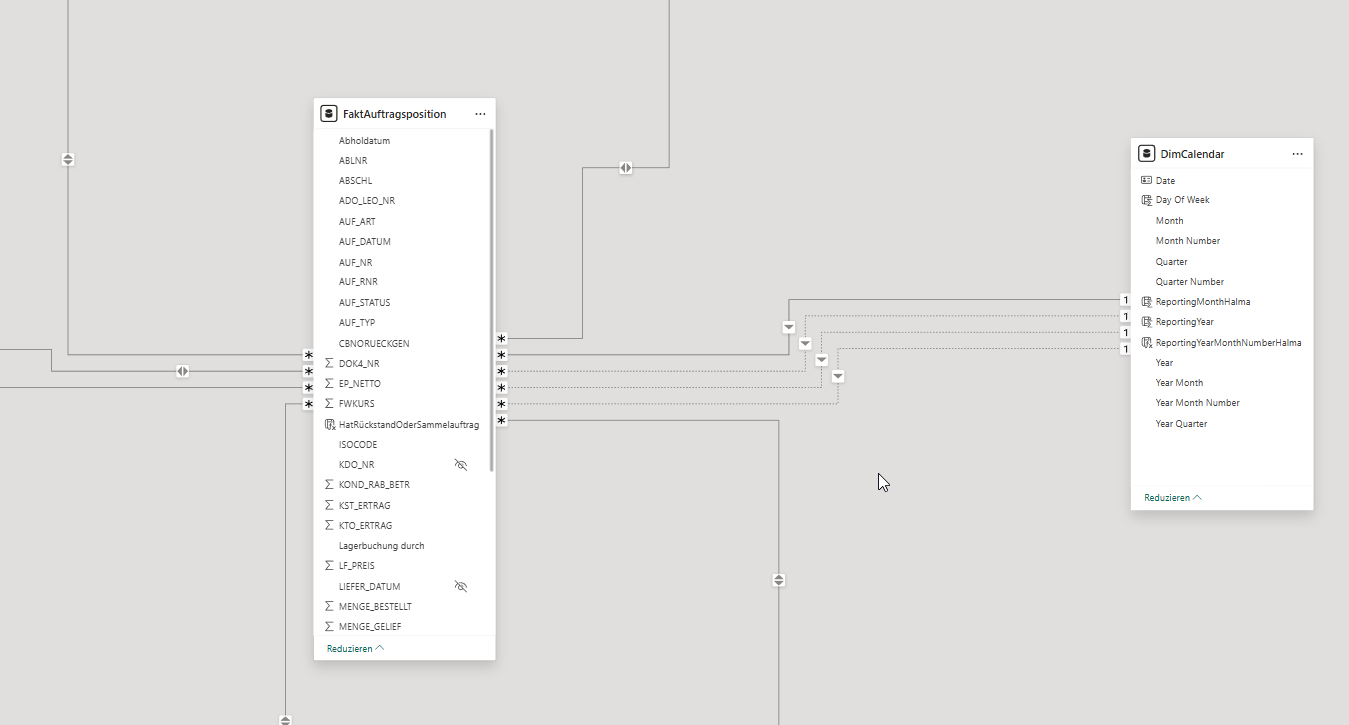Click the filter direction icon on the line below HatRückstandOderSammelauftrag
Viewport: 1349px width, 725px height.
pos(779,580)
